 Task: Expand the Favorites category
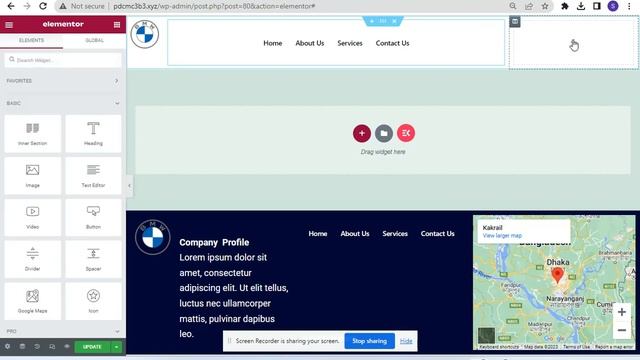tap(63, 81)
